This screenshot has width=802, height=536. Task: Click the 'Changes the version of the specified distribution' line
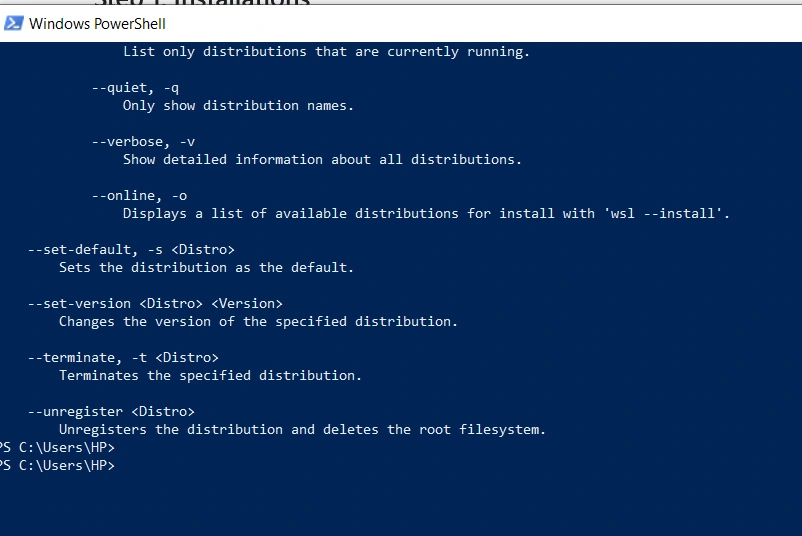pos(258,321)
